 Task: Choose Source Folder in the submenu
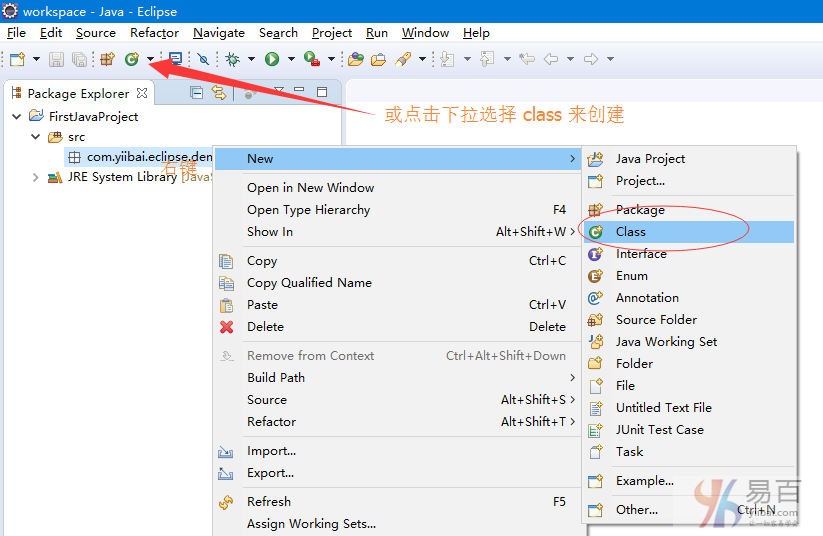pyautogui.click(x=689, y=320)
